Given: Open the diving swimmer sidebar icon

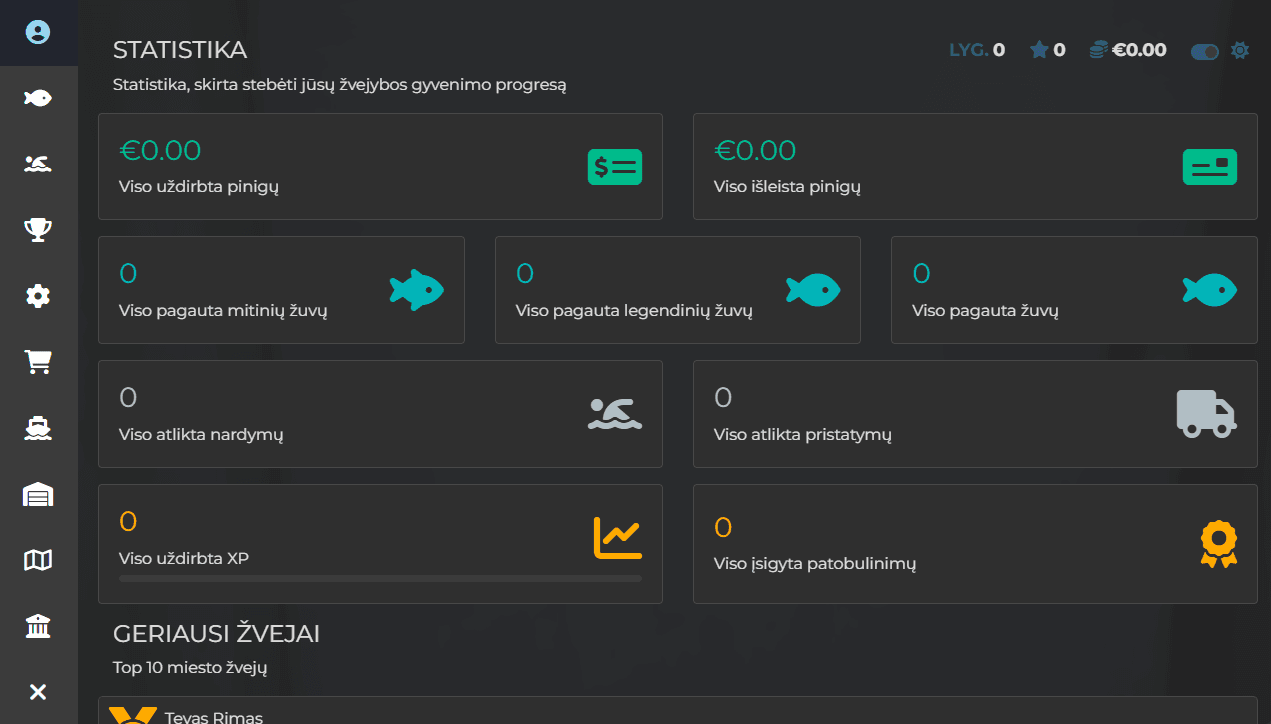Looking at the screenshot, I should [x=38, y=164].
